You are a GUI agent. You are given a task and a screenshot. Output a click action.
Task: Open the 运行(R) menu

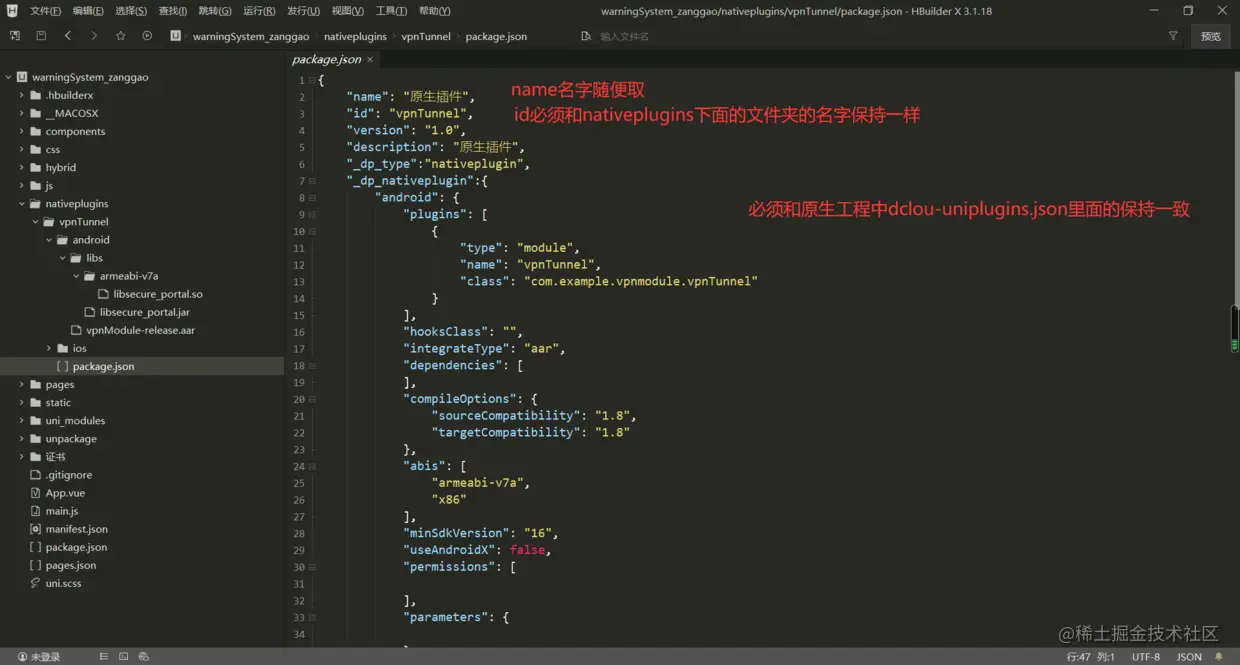(259, 11)
